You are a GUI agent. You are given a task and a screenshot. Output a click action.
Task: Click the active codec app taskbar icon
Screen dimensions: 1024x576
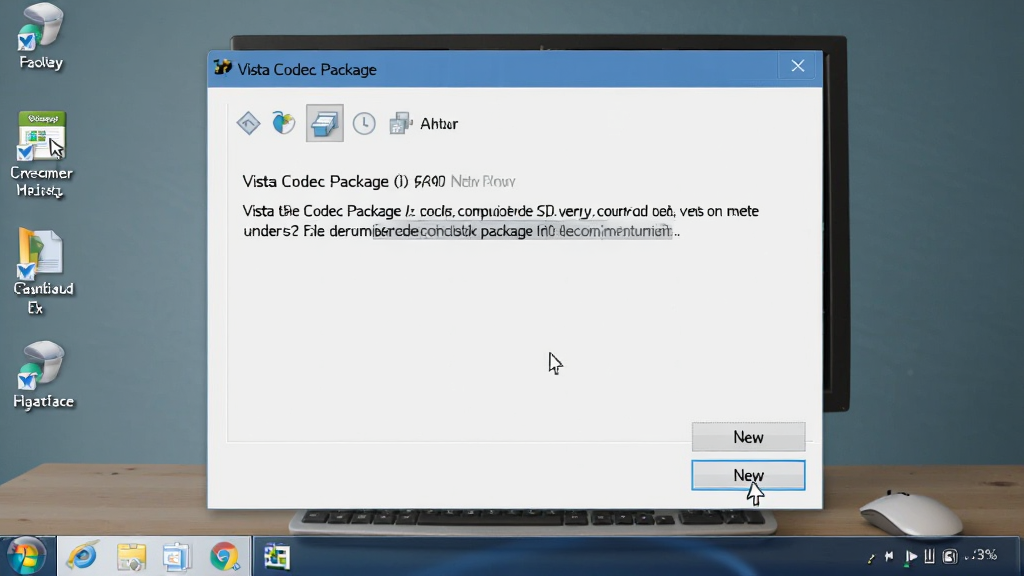tap(276, 557)
